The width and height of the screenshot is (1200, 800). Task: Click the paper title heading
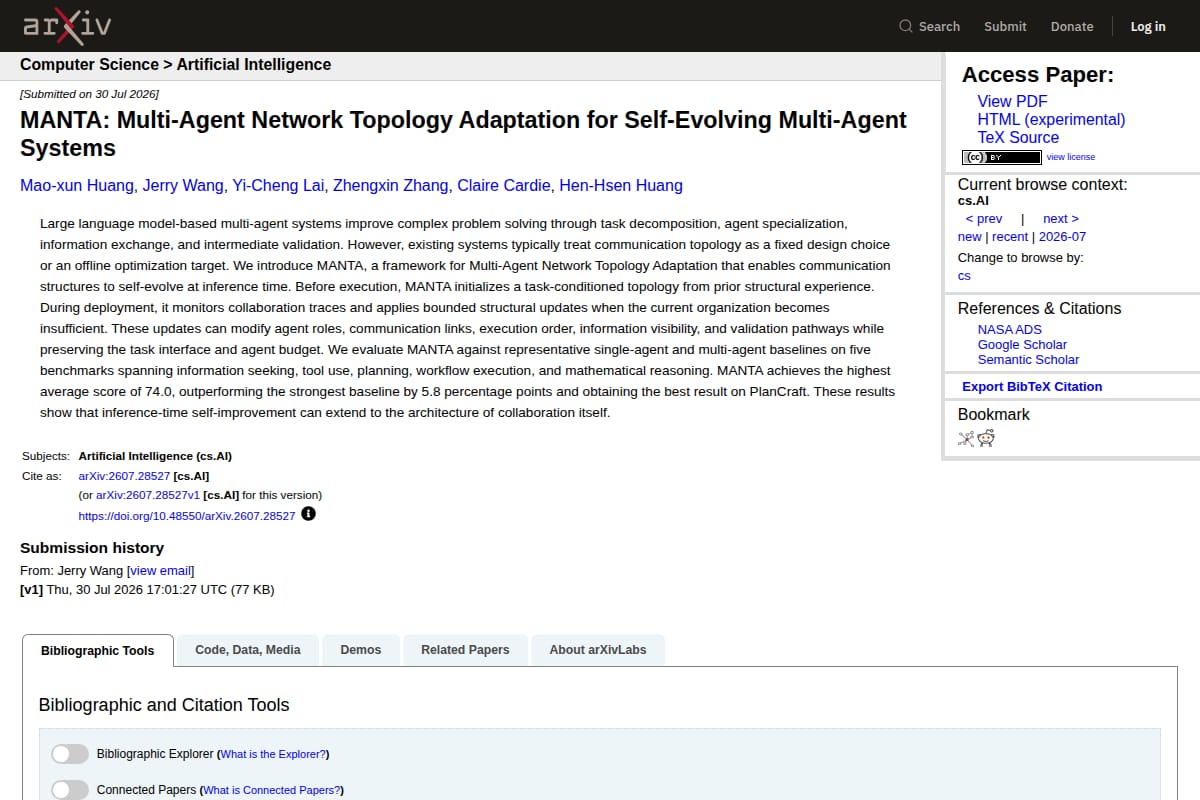point(463,134)
